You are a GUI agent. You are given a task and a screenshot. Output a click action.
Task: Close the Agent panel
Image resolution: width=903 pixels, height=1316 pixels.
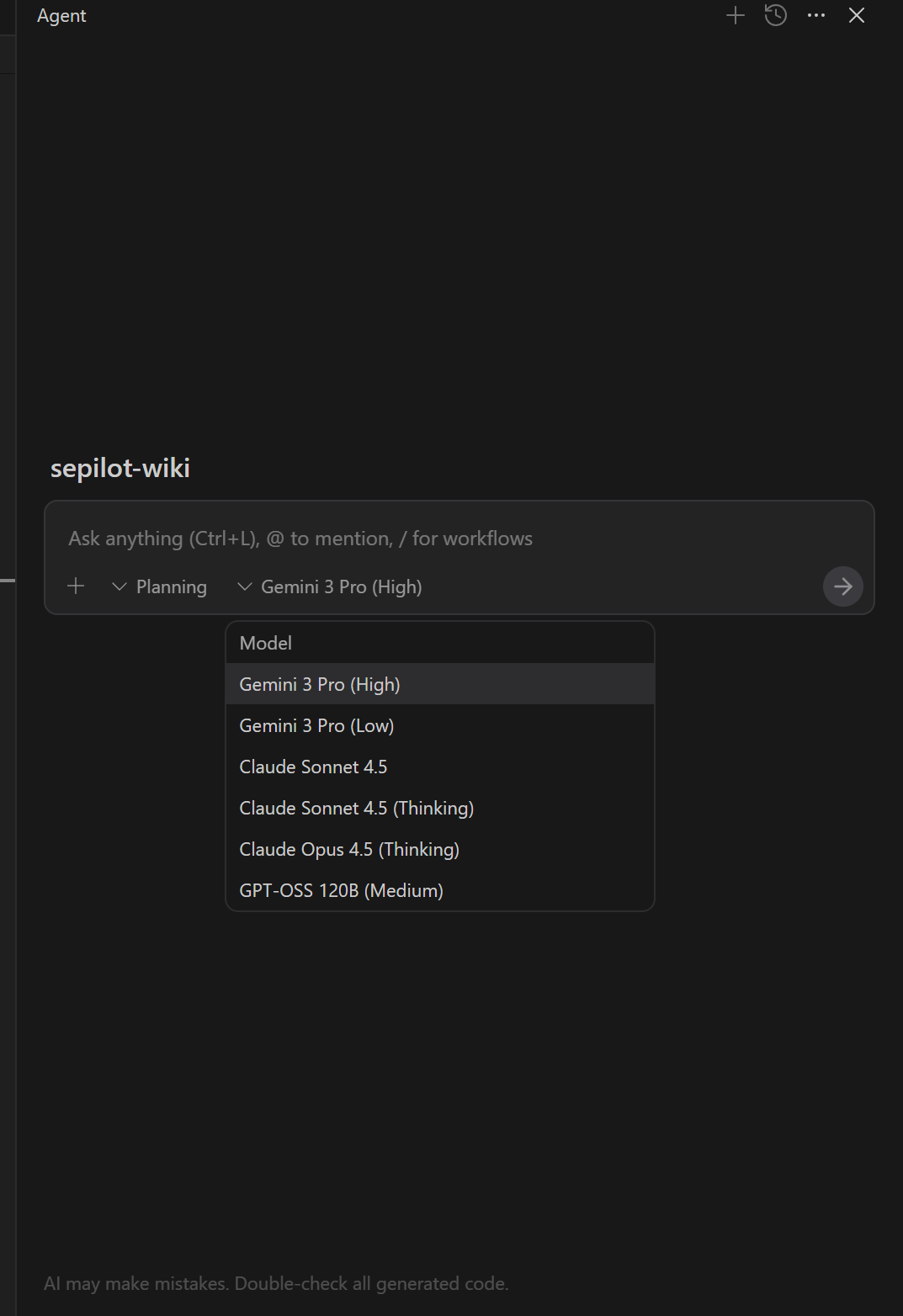click(x=857, y=15)
